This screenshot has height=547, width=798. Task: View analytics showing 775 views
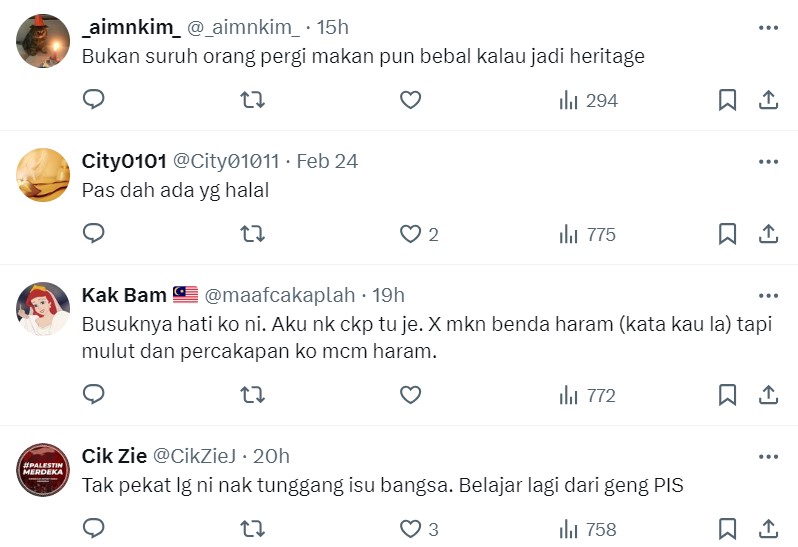[587, 234]
